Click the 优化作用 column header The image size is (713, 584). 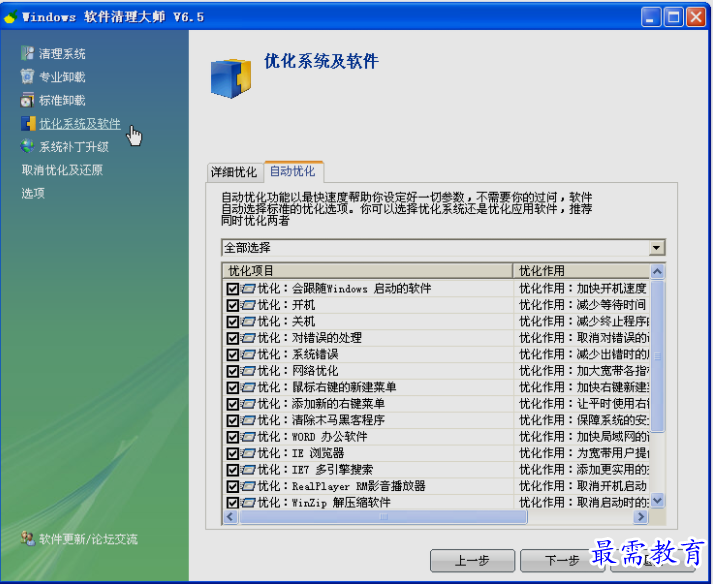pyautogui.click(x=582, y=271)
